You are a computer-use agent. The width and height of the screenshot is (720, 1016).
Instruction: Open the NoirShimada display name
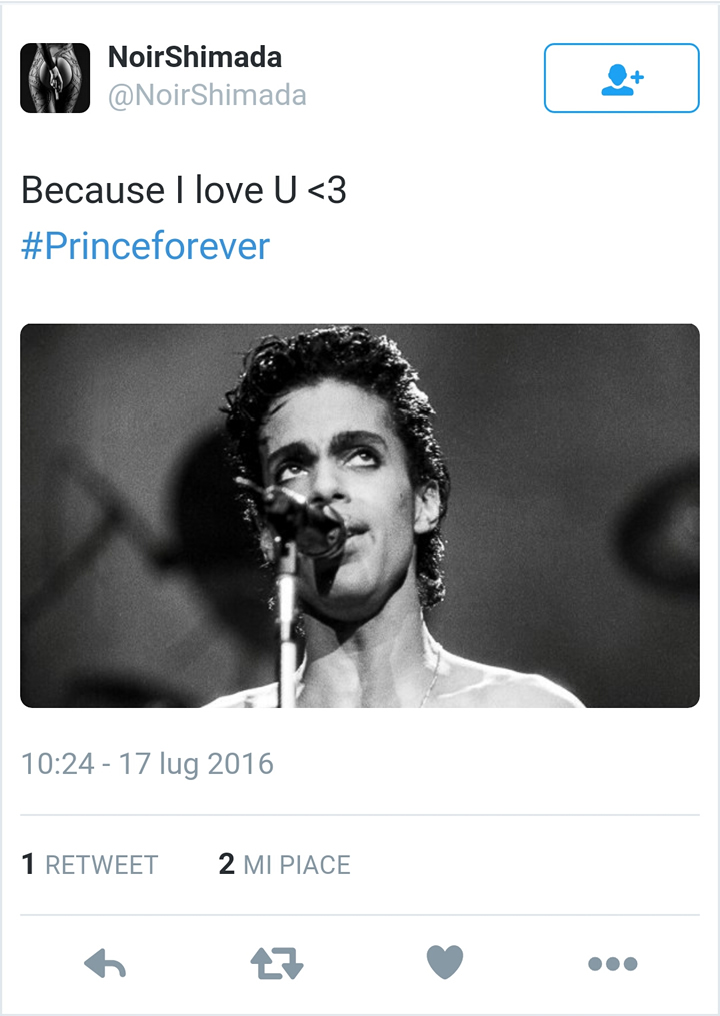(x=194, y=58)
